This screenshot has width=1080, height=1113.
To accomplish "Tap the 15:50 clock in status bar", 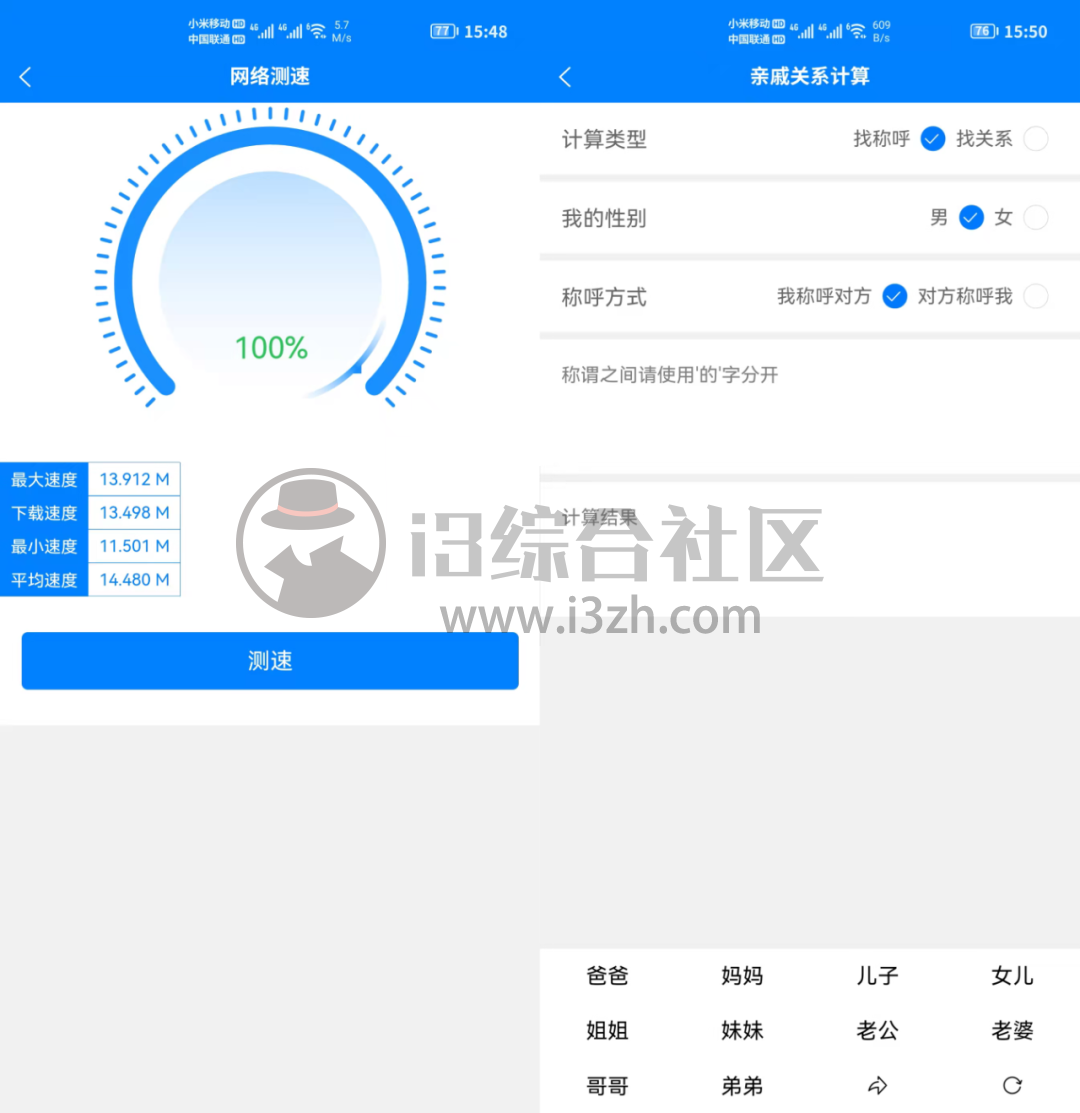I will [x=1025, y=31].
